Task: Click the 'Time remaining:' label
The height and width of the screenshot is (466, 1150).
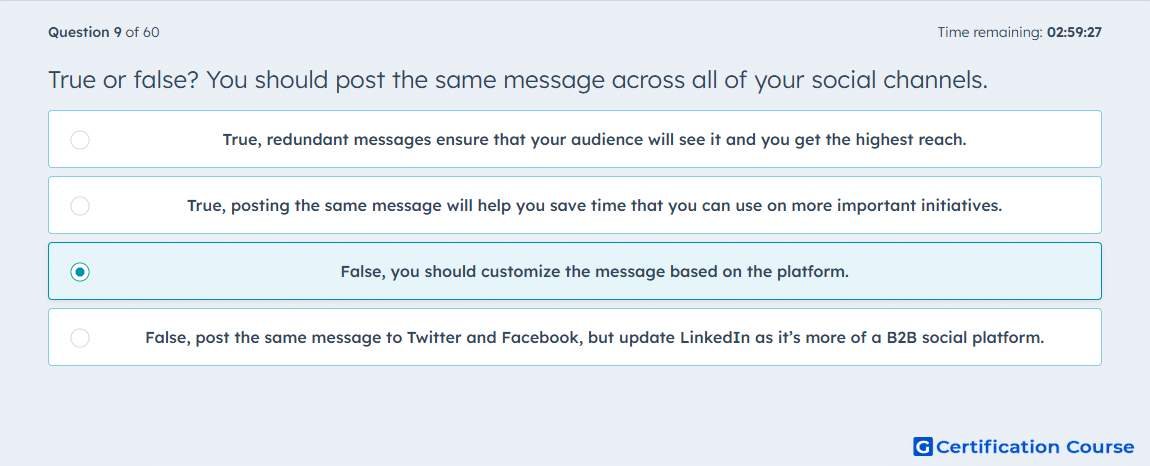Action: (x=989, y=32)
